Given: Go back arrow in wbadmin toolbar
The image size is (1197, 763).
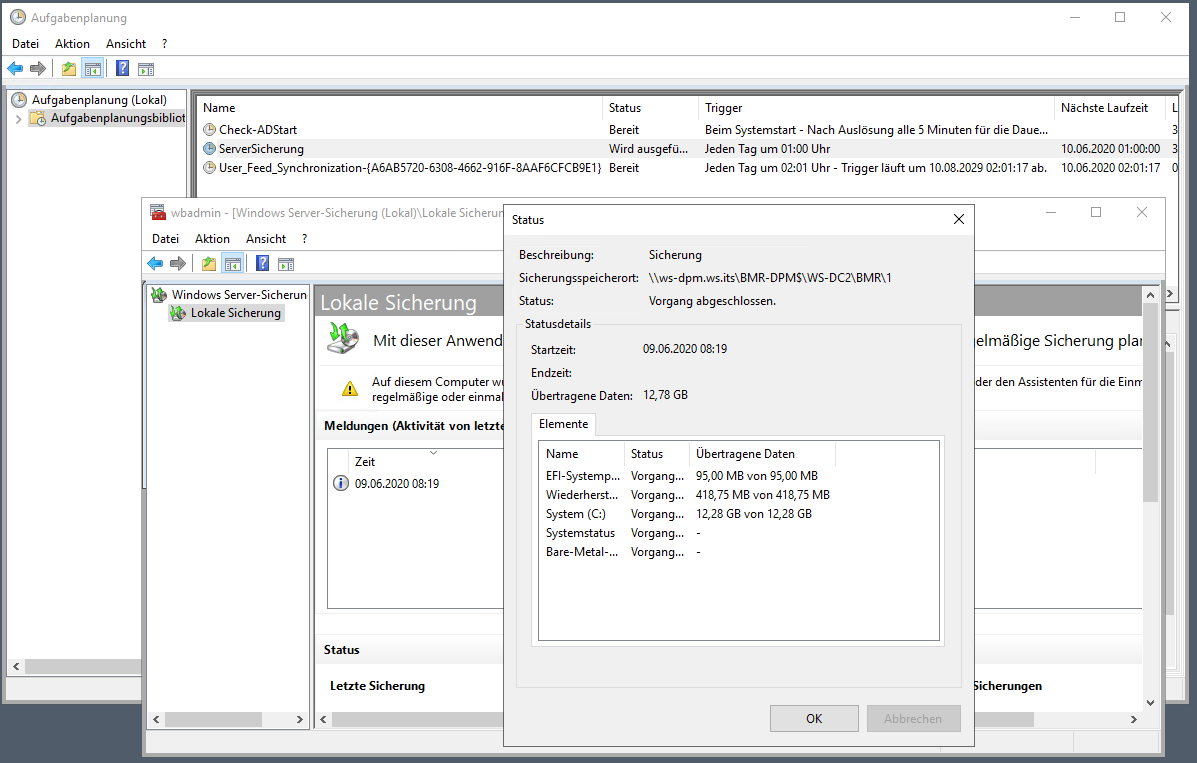Looking at the screenshot, I should 155,263.
